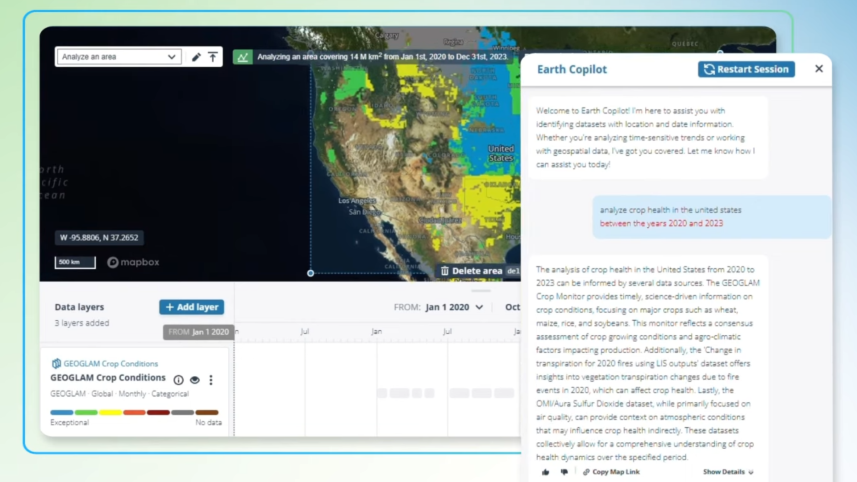Click the green analysis chart icon

242,57
